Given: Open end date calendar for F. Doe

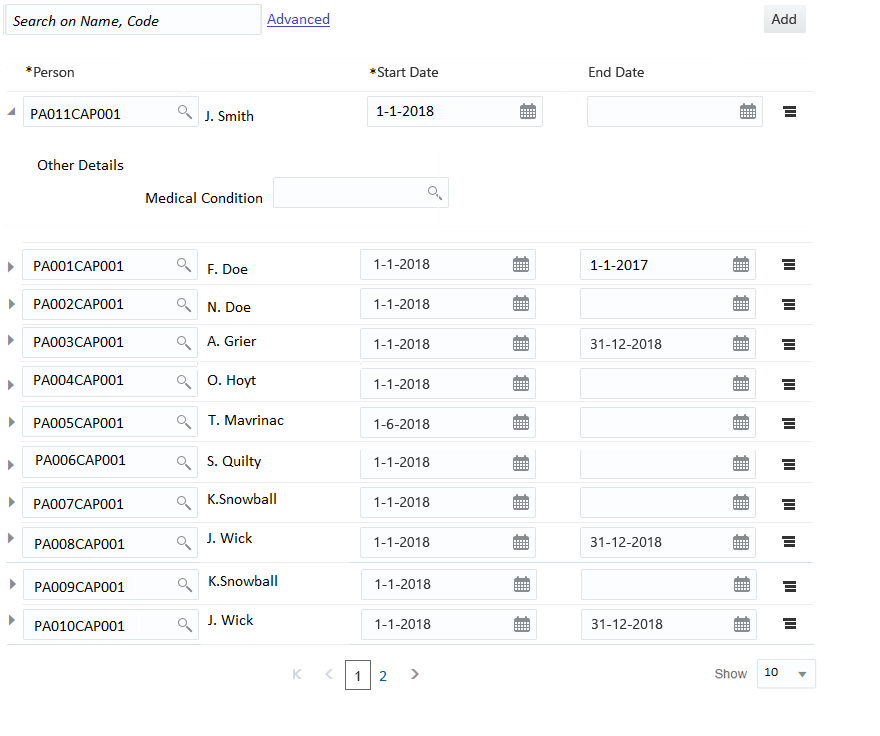Looking at the screenshot, I should [x=741, y=264].
